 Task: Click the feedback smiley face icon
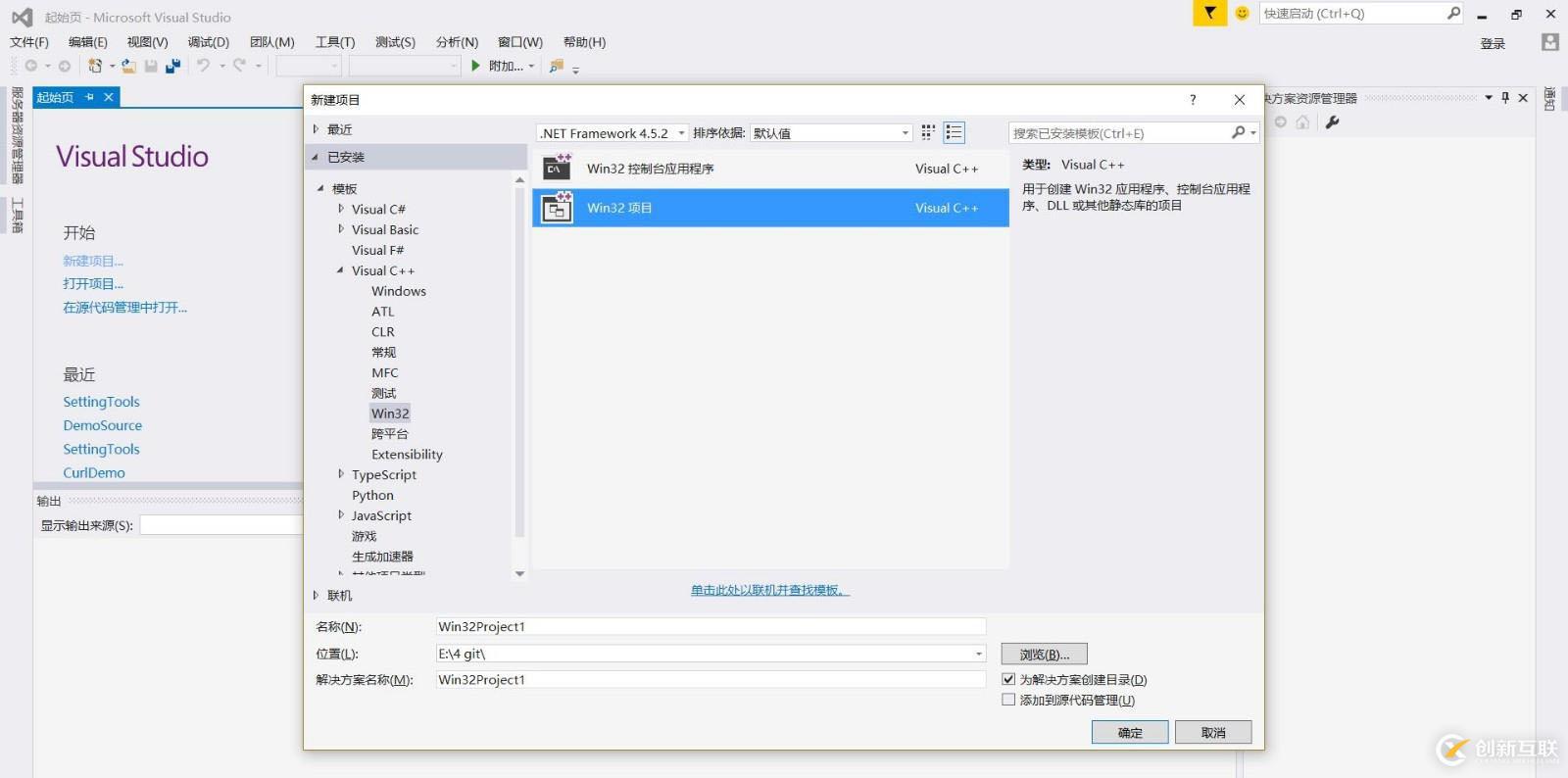pos(1242,13)
